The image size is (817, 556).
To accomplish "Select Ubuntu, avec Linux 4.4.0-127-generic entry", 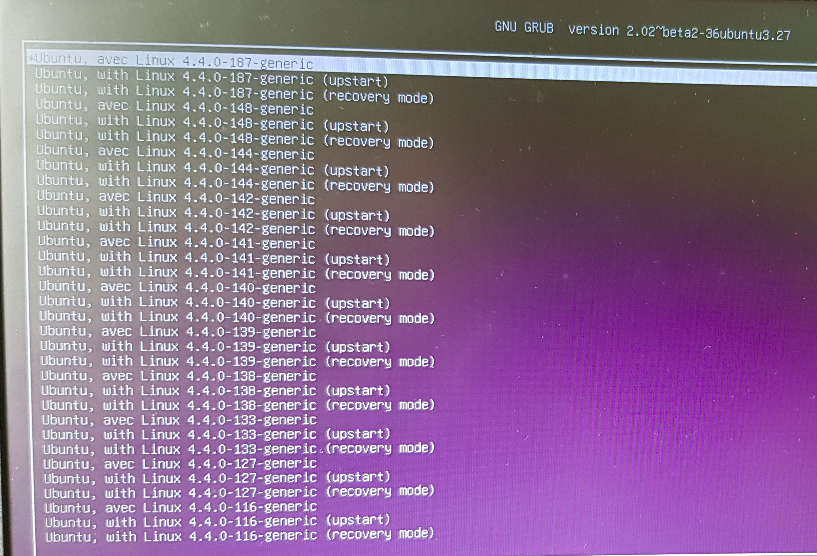I will 180,463.
